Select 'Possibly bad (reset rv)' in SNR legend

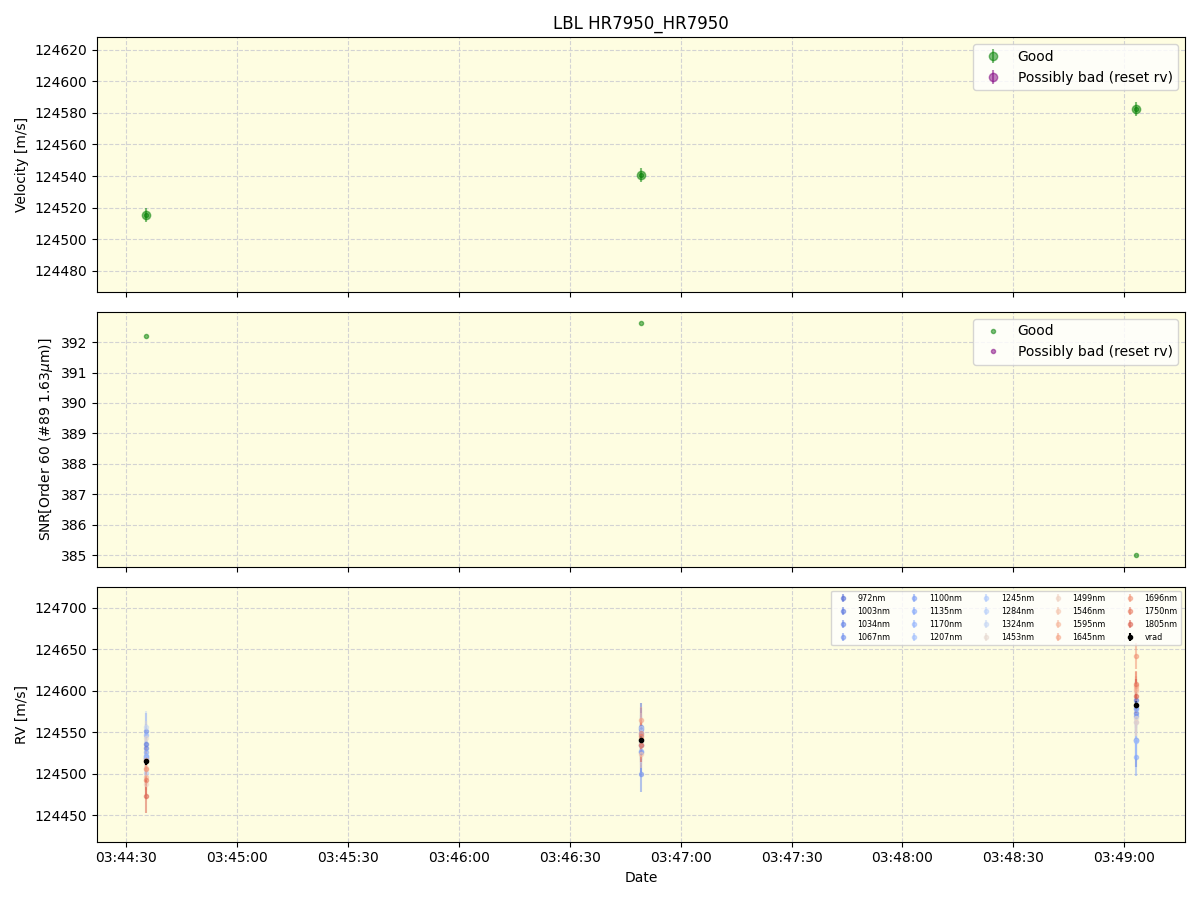1095,351
